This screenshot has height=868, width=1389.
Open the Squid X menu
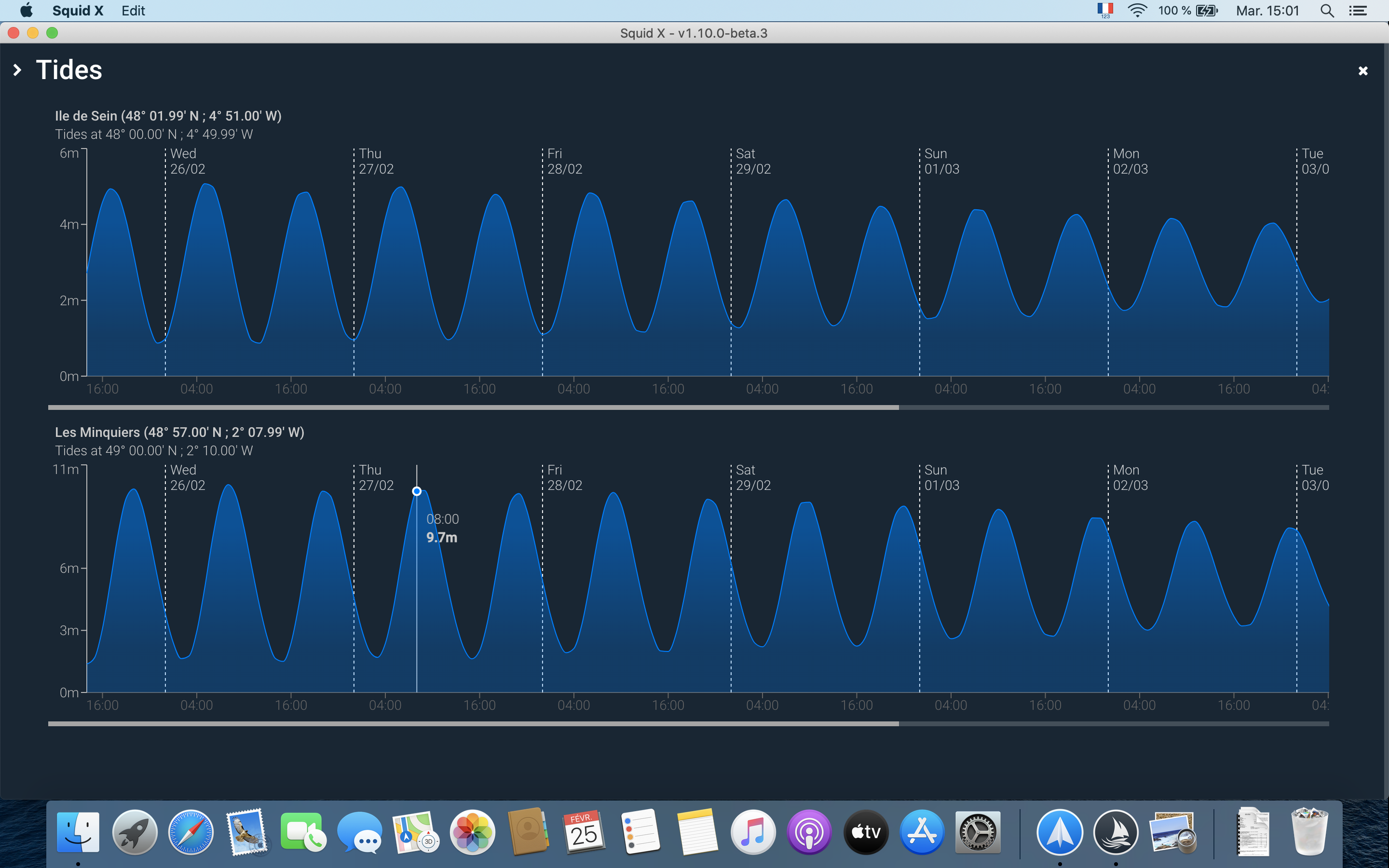pos(78,10)
